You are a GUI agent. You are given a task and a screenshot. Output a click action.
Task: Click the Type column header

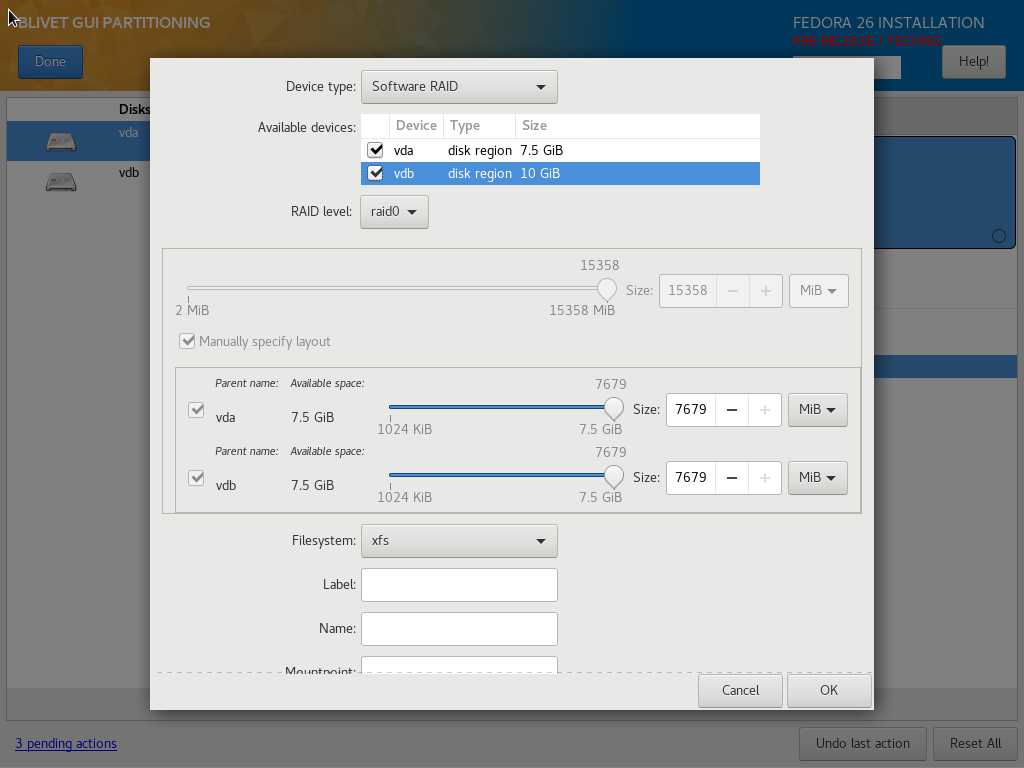[479, 125]
